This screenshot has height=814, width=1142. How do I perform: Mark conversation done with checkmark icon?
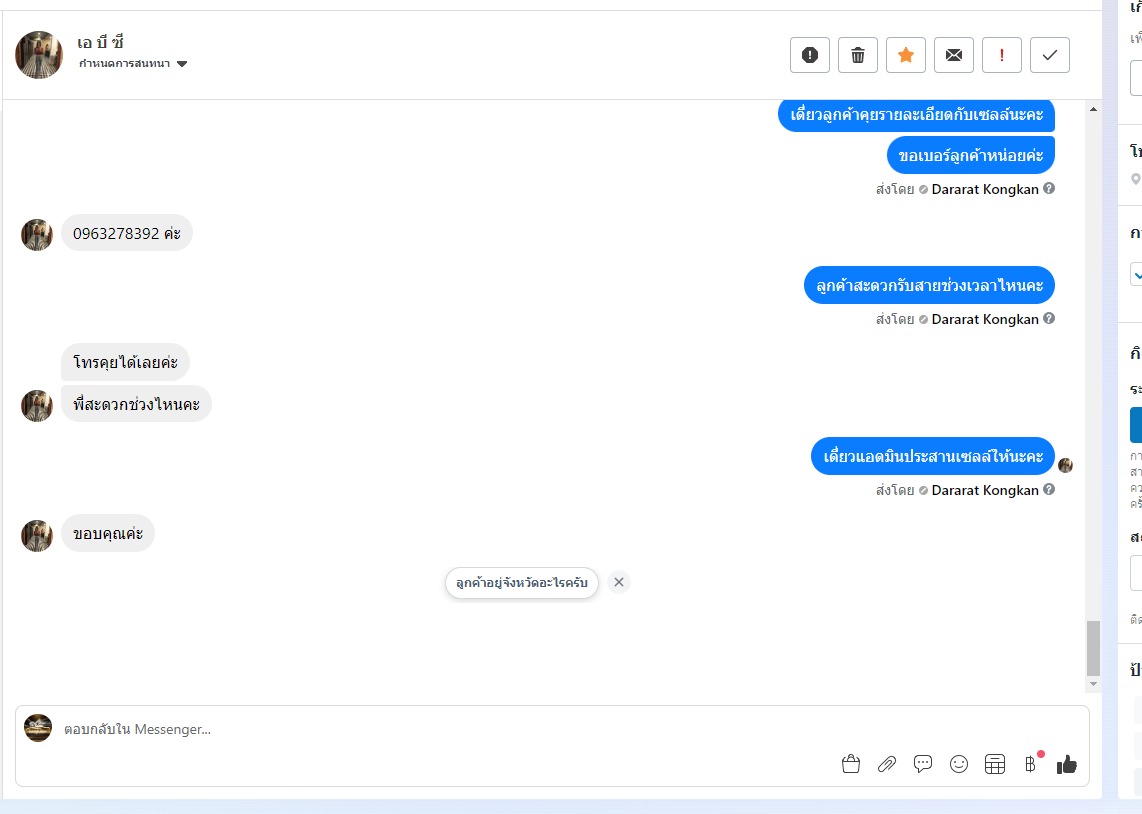[1050, 55]
